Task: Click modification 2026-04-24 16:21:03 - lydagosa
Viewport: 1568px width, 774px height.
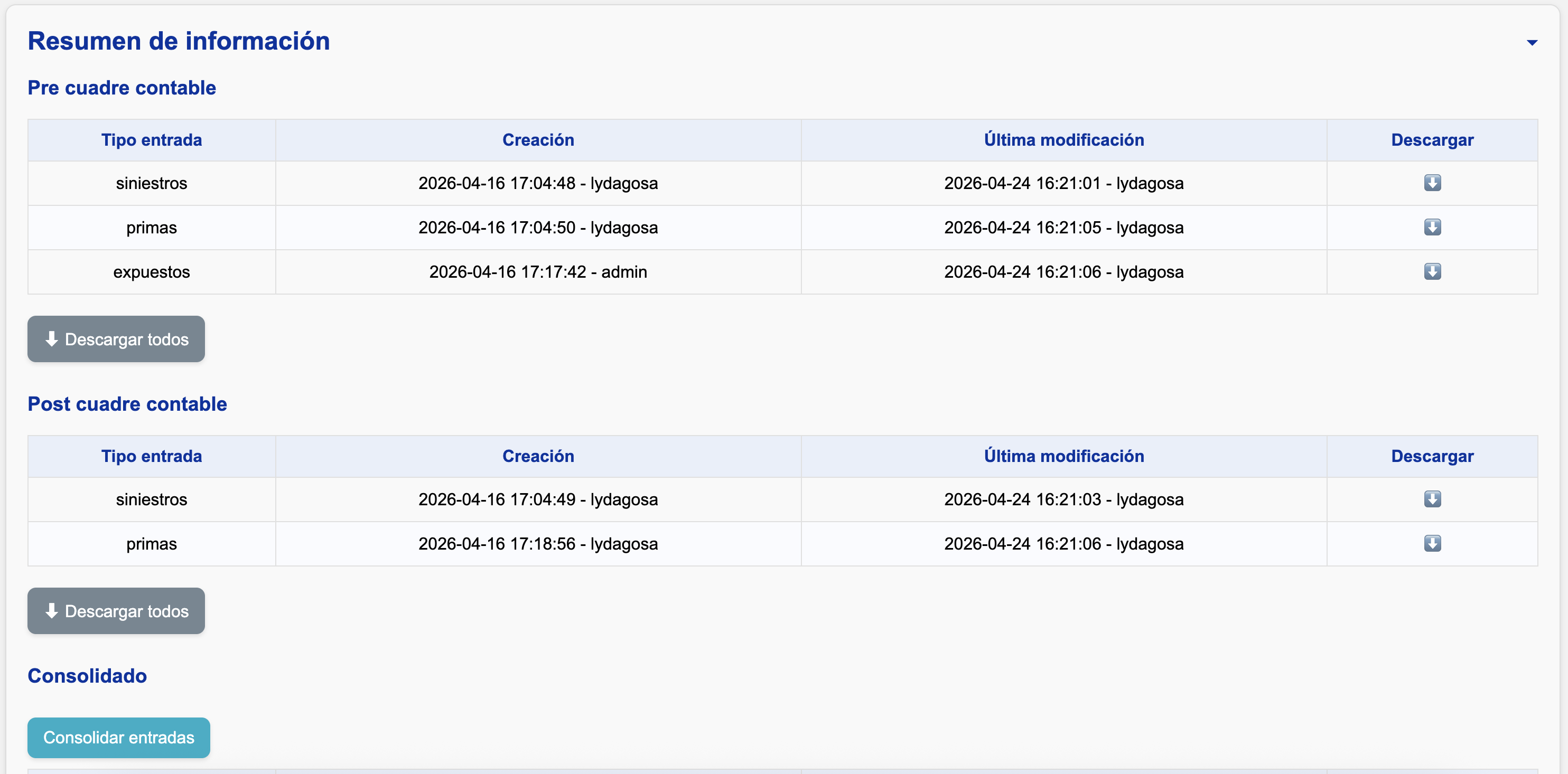Action: [x=1064, y=499]
